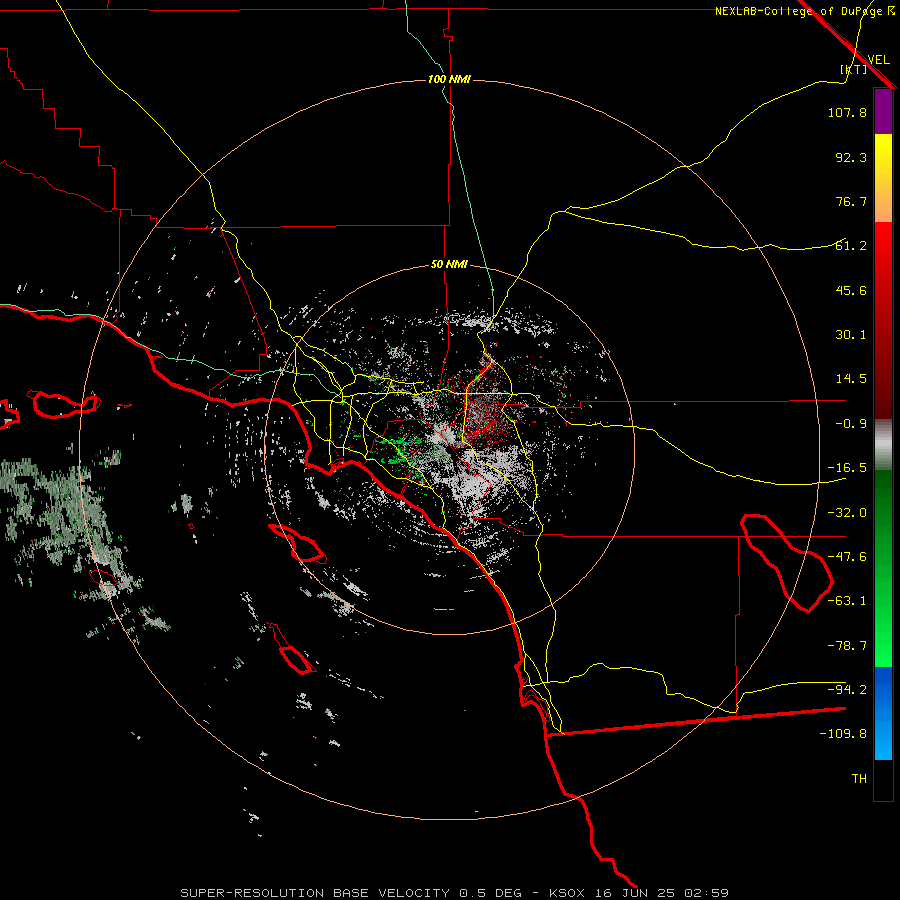The width and height of the screenshot is (900, 900).
Task: Click the 0.5 DEG elevation in caption
Action: (490, 893)
